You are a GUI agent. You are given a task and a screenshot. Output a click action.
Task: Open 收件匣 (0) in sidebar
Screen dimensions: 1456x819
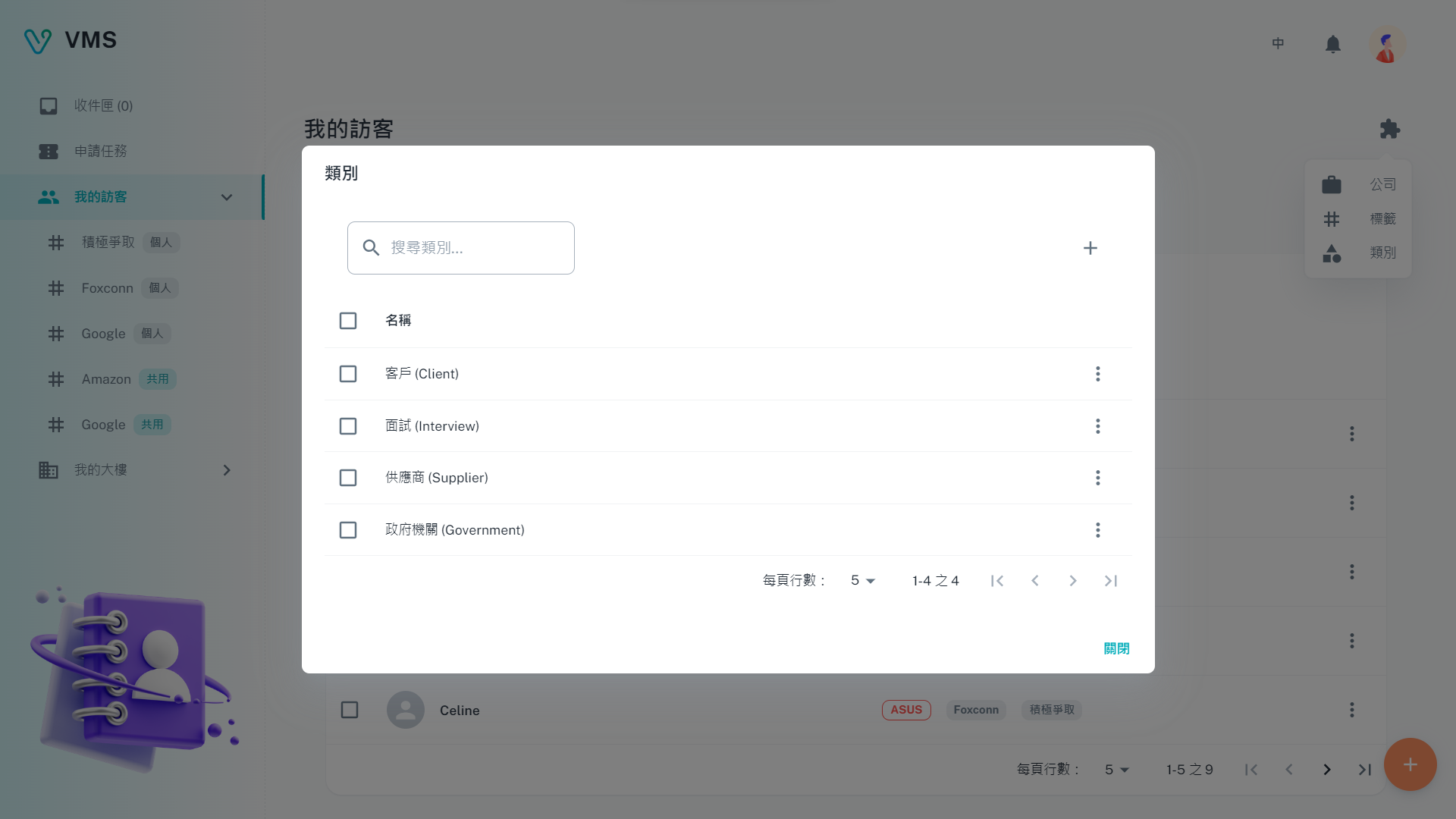point(103,106)
